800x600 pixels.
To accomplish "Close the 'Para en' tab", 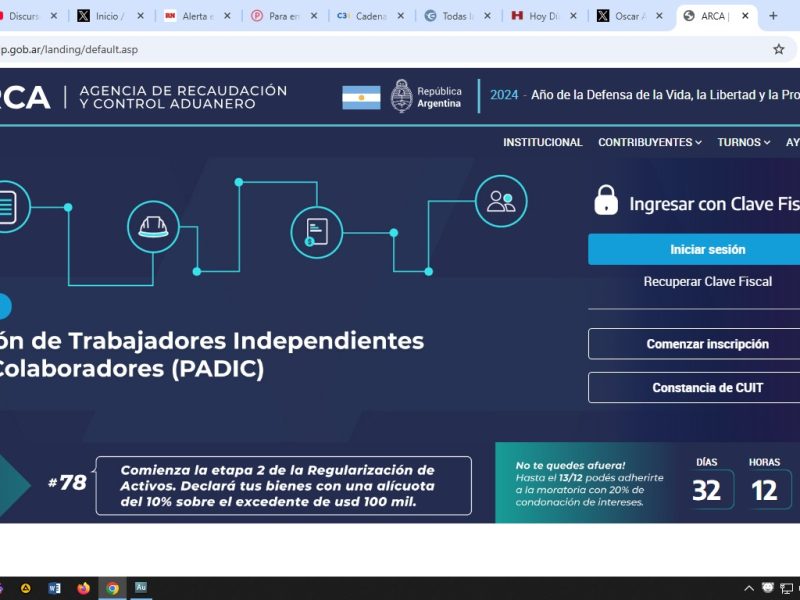I will pyautogui.click(x=314, y=16).
